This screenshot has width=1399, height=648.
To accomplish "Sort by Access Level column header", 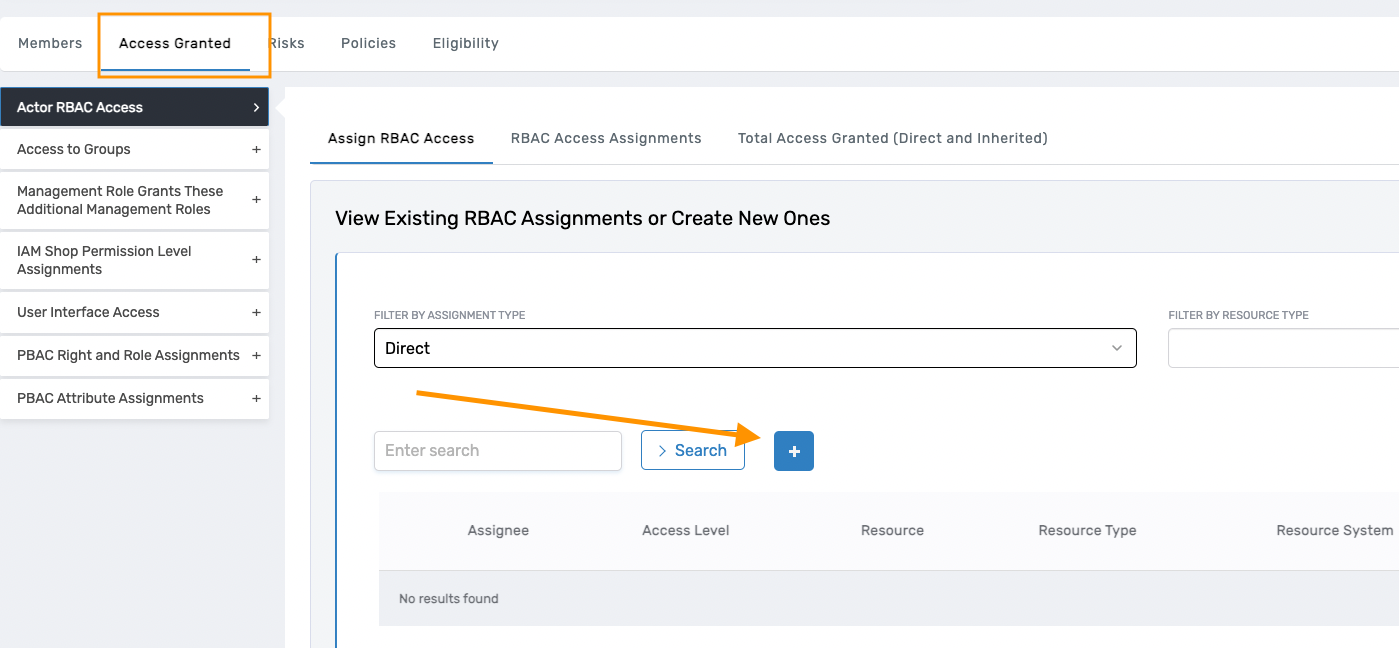I will tap(686, 531).
